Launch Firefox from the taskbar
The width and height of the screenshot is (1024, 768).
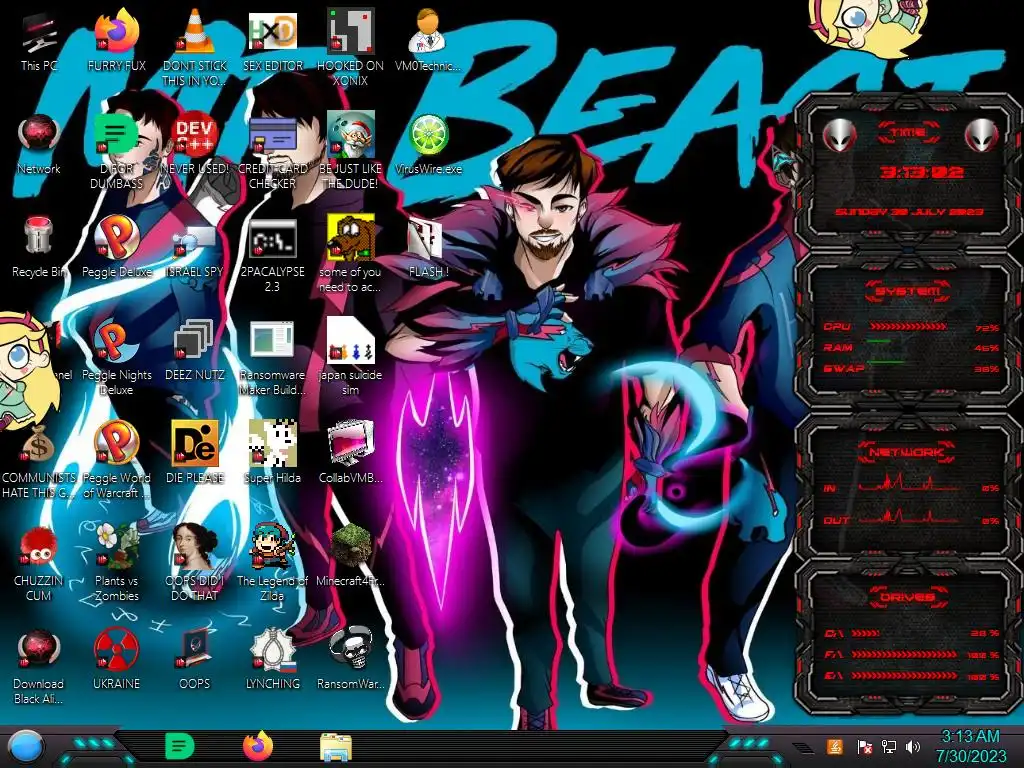258,746
